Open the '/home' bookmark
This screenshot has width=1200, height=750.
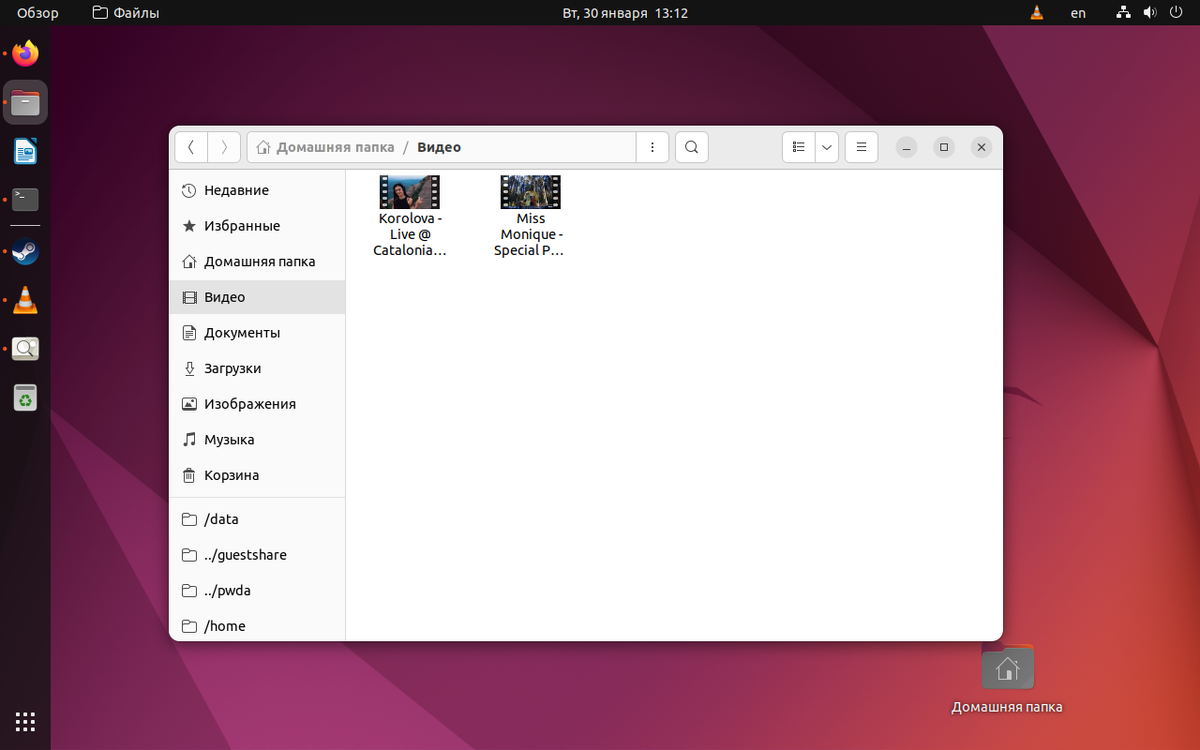click(x=257, y=626)
